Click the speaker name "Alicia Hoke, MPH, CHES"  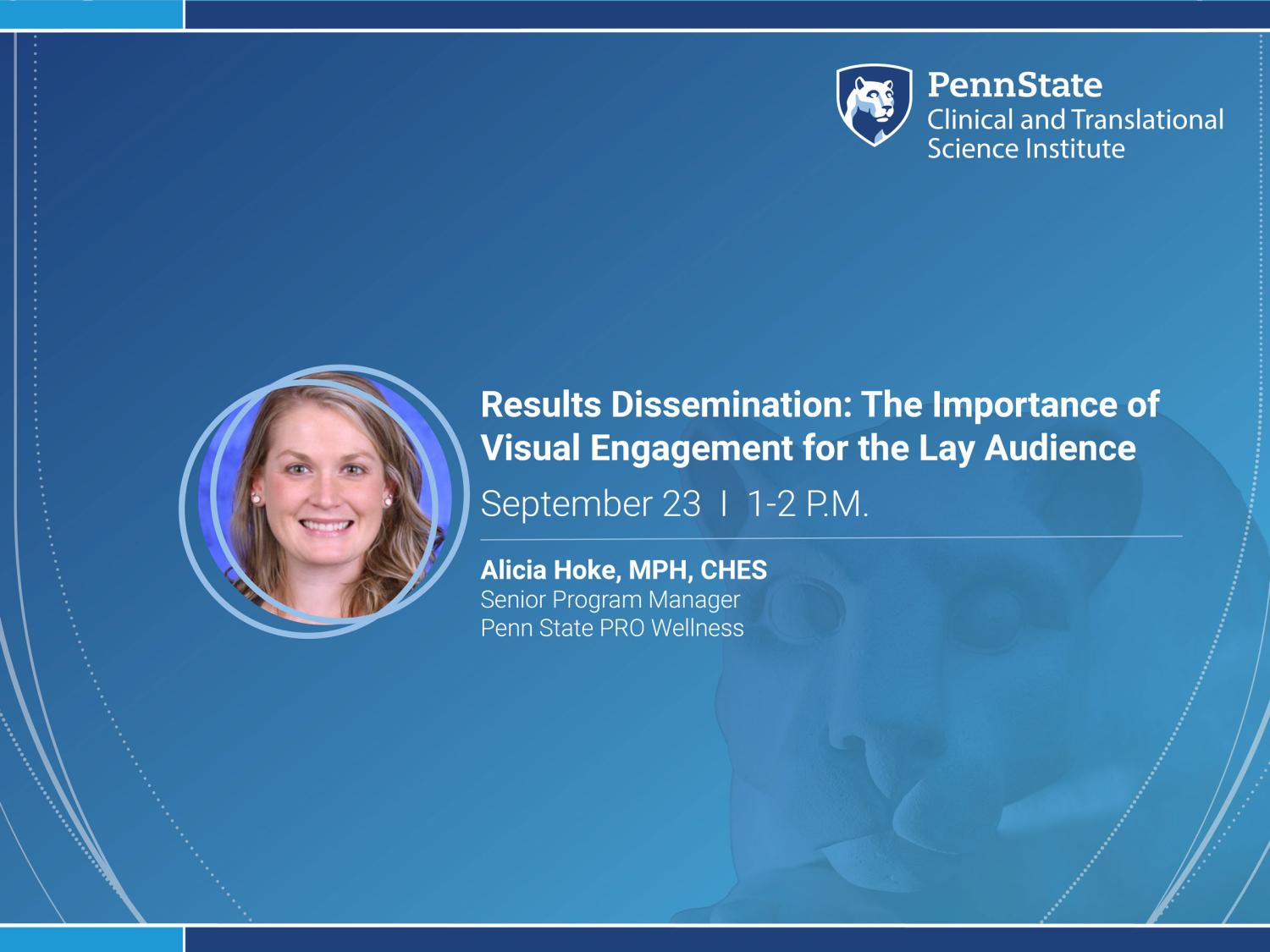point(623,570)
